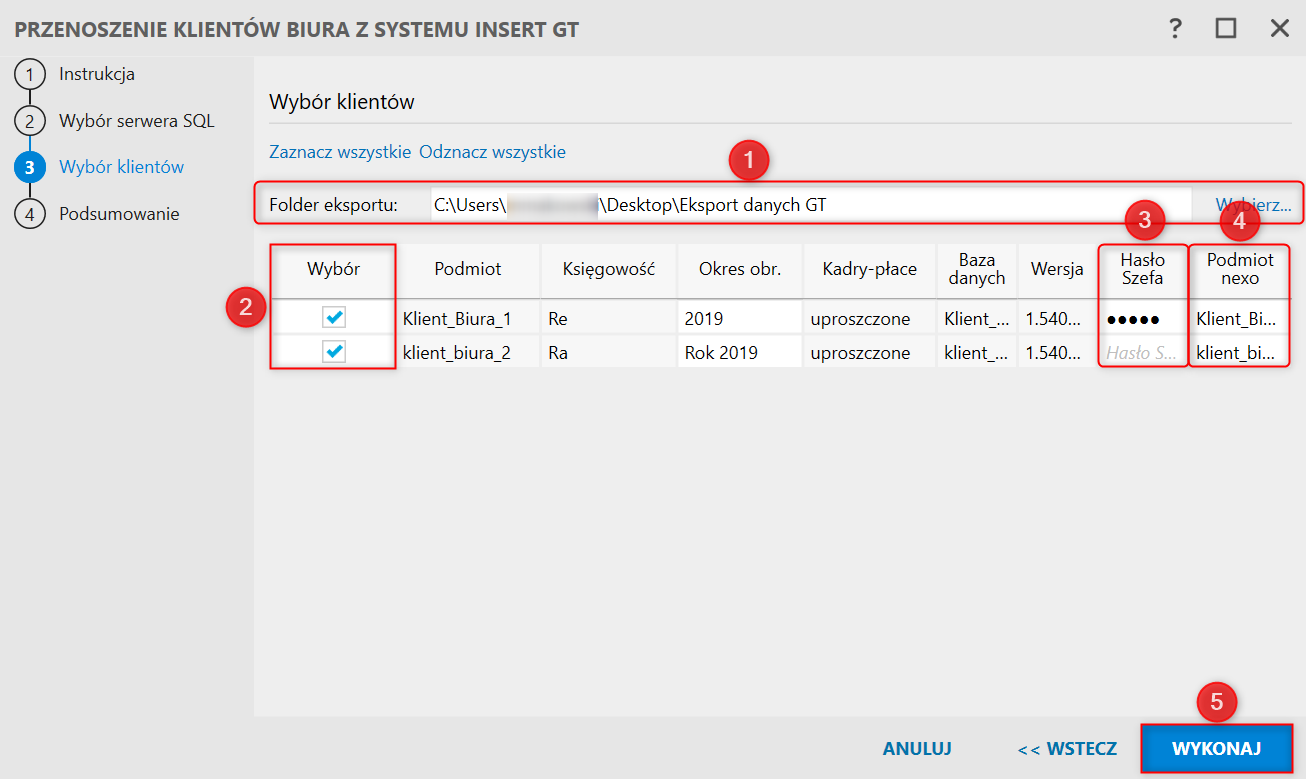The width and height of the screenshot is (1306, 779).
Task: Click the Podmiot column header
Action: tap(468, 269)
